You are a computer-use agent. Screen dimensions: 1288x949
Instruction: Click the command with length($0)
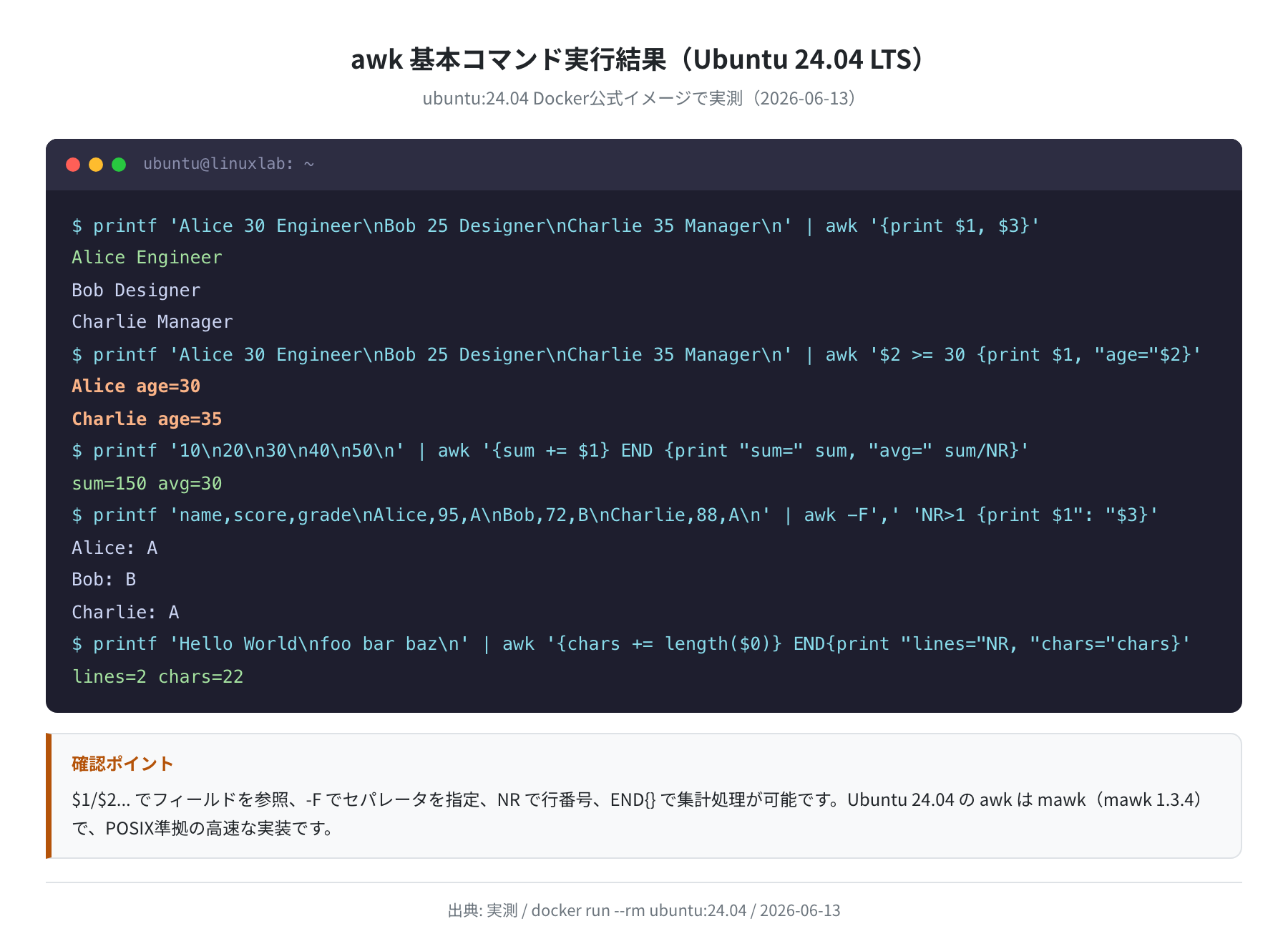click(631, 644)
